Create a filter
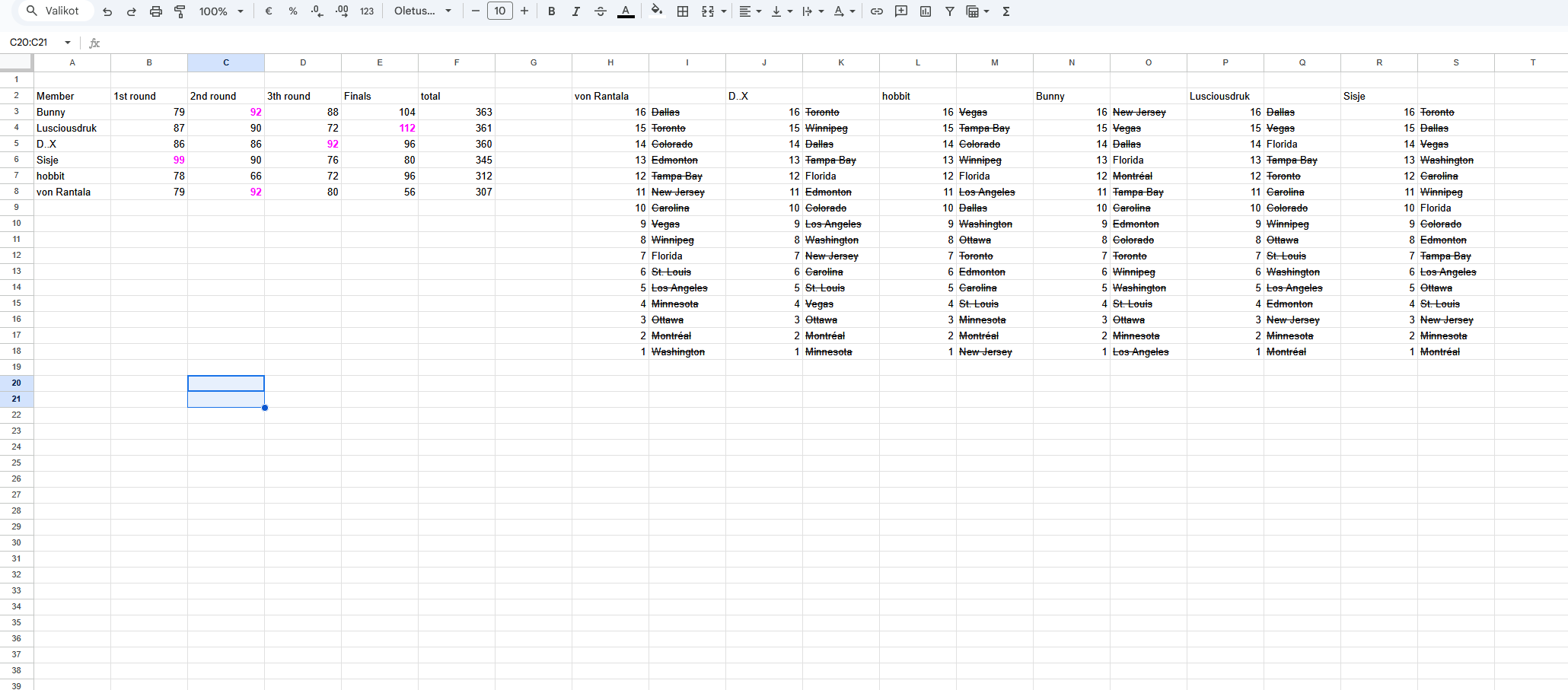1568x690 pixels. [950, 11]
